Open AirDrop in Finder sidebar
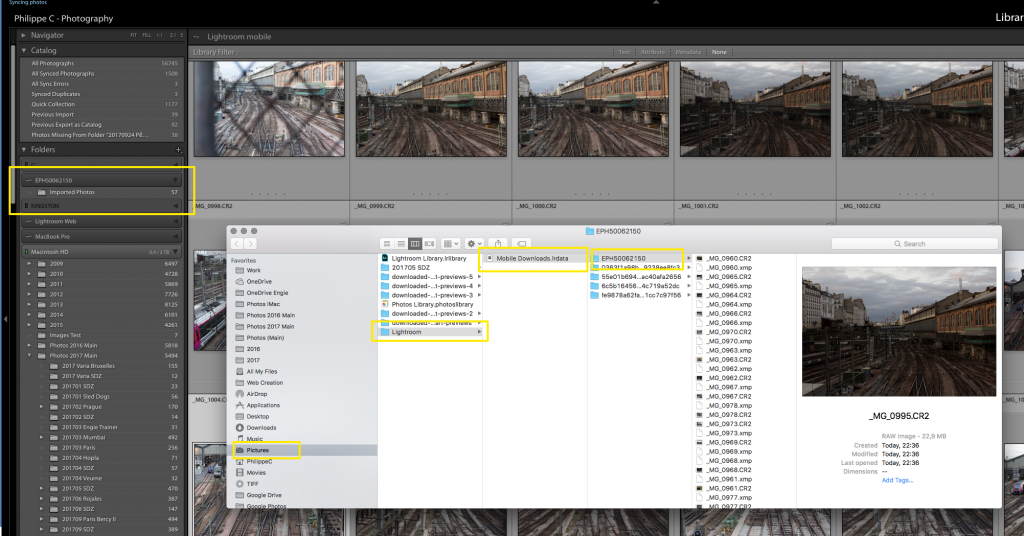Screen dimensions: 1024x536 click(257, 394)
